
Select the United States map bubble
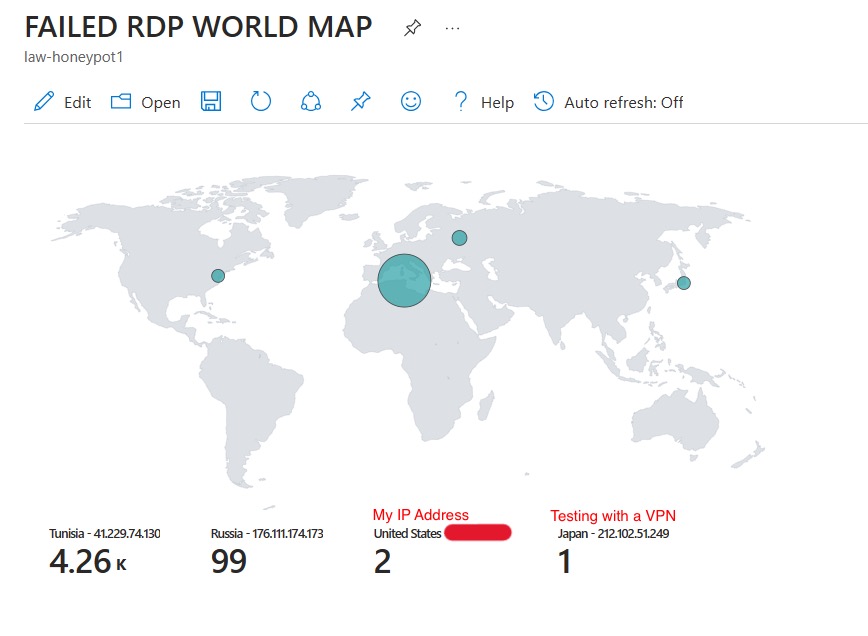[218, 276]
